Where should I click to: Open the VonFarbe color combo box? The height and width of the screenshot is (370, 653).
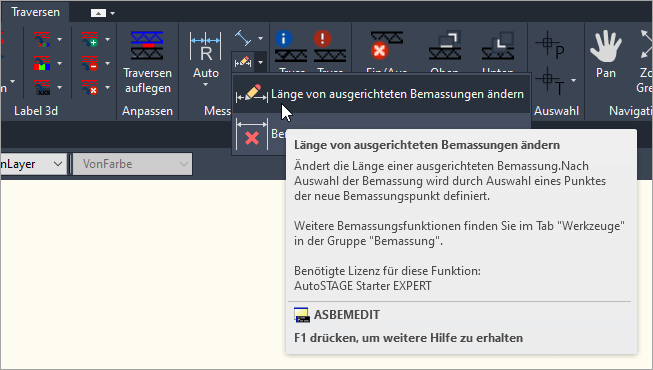click(132, 164)
